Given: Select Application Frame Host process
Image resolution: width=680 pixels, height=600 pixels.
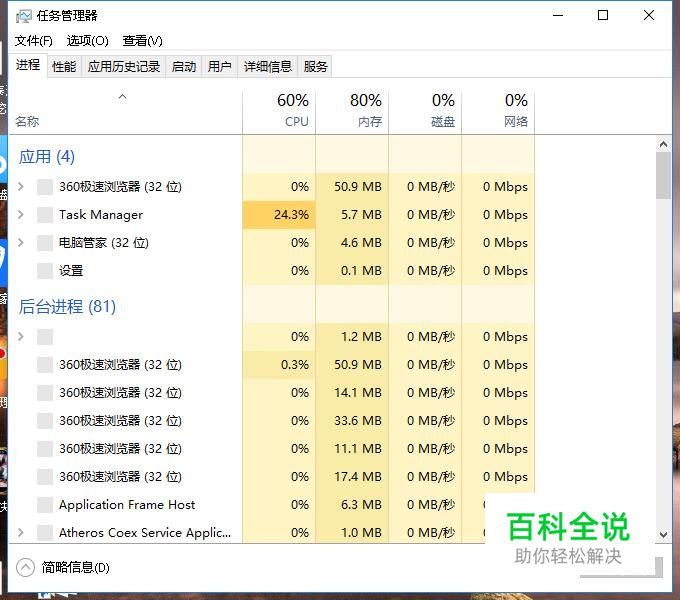Looking at the screenshot, I should [125, 505].
